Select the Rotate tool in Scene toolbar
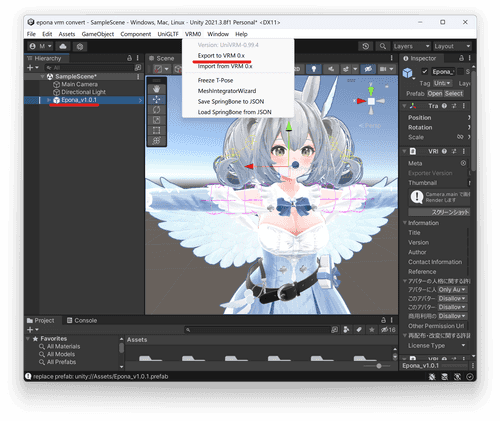The image size is (500, 421). [156, 110]
